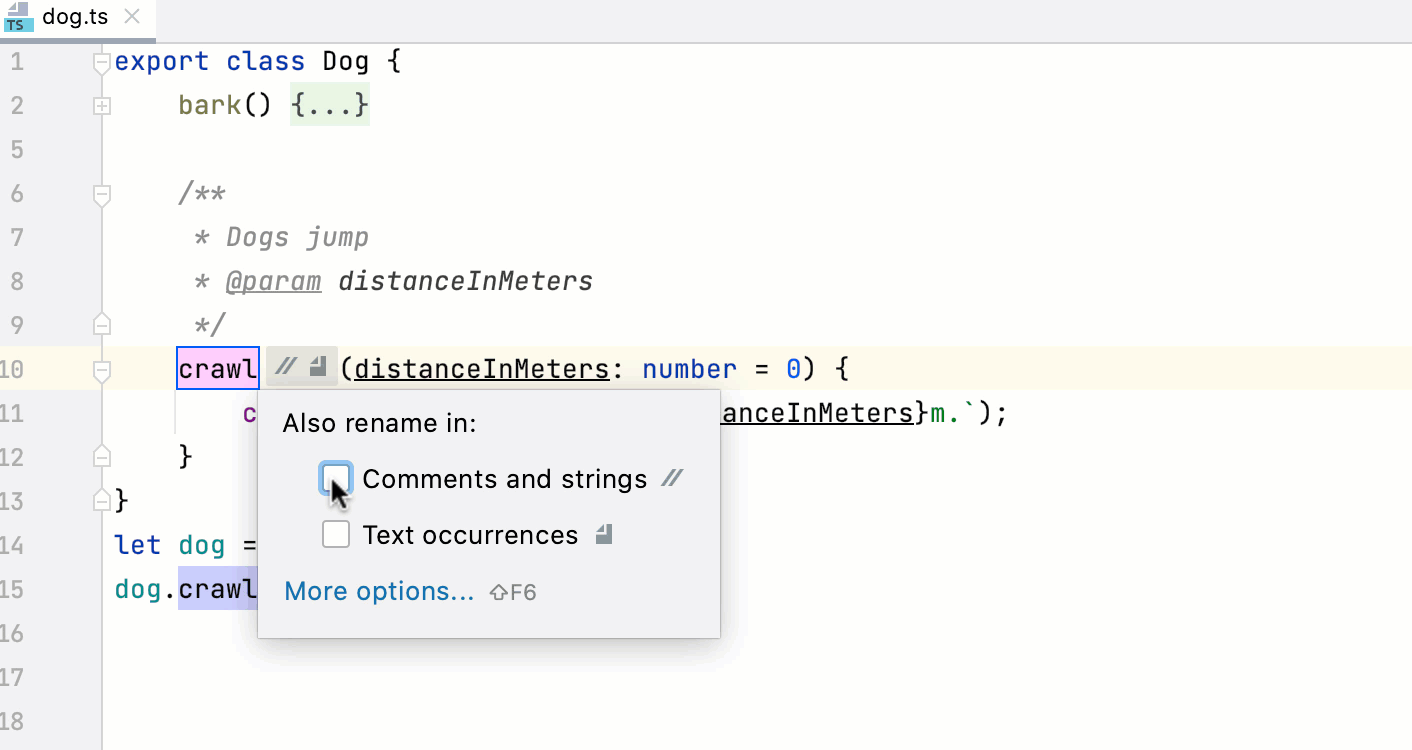Open the More options... link
The image size is (1412, 750).
379,591
